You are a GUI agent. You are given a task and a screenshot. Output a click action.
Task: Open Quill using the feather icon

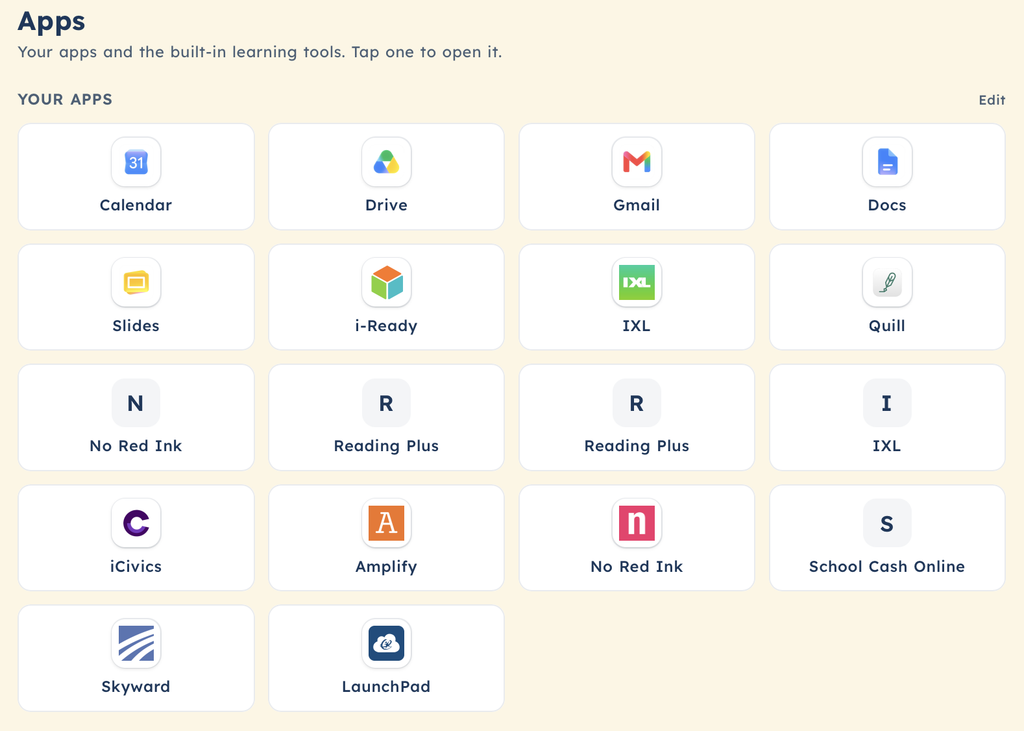click(887, 282)
